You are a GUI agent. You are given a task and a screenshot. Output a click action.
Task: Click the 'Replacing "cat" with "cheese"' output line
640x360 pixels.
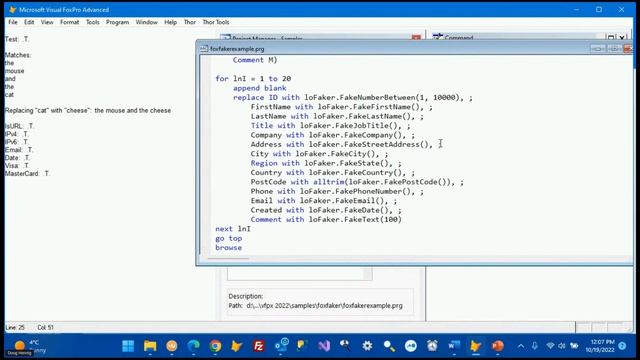point(88,110)
